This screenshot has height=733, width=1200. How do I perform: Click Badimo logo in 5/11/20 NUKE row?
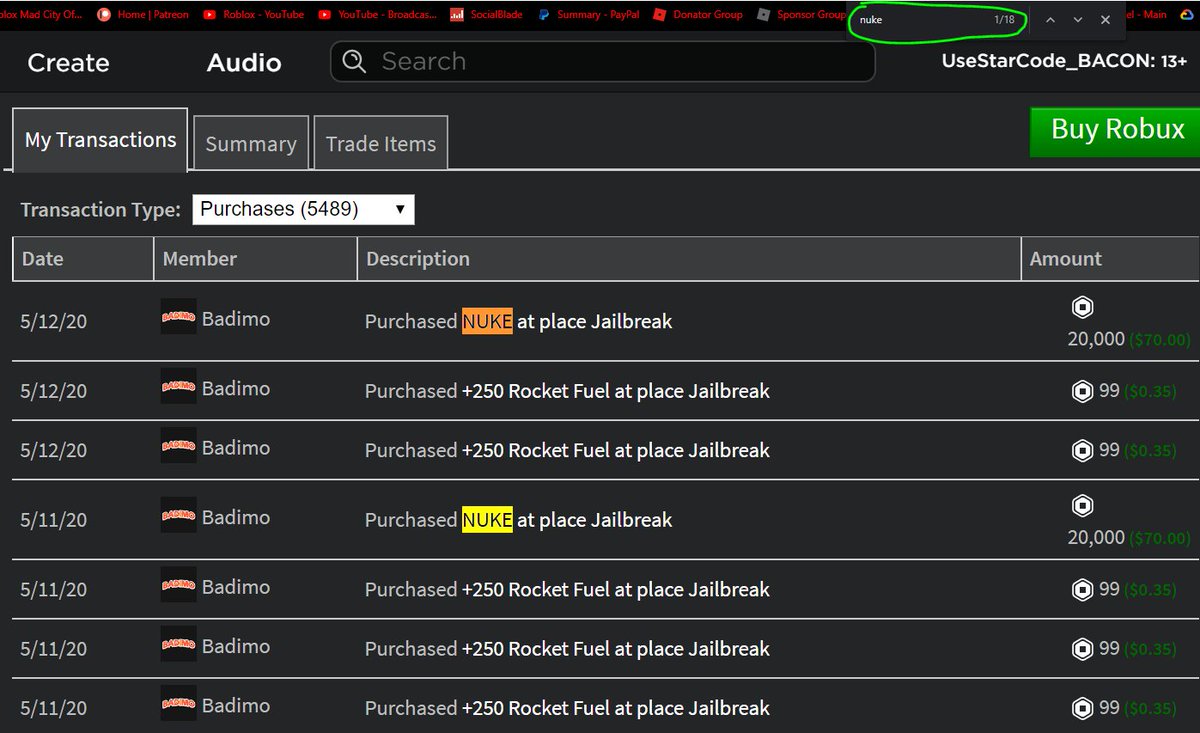tap(179, 515)
